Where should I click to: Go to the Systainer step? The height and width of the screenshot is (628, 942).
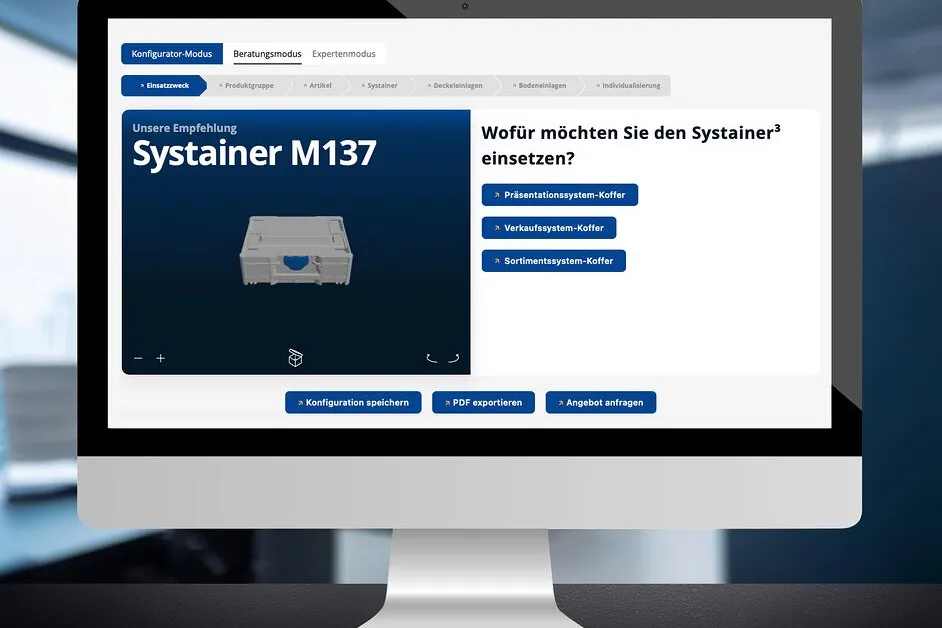click(379, 85)
